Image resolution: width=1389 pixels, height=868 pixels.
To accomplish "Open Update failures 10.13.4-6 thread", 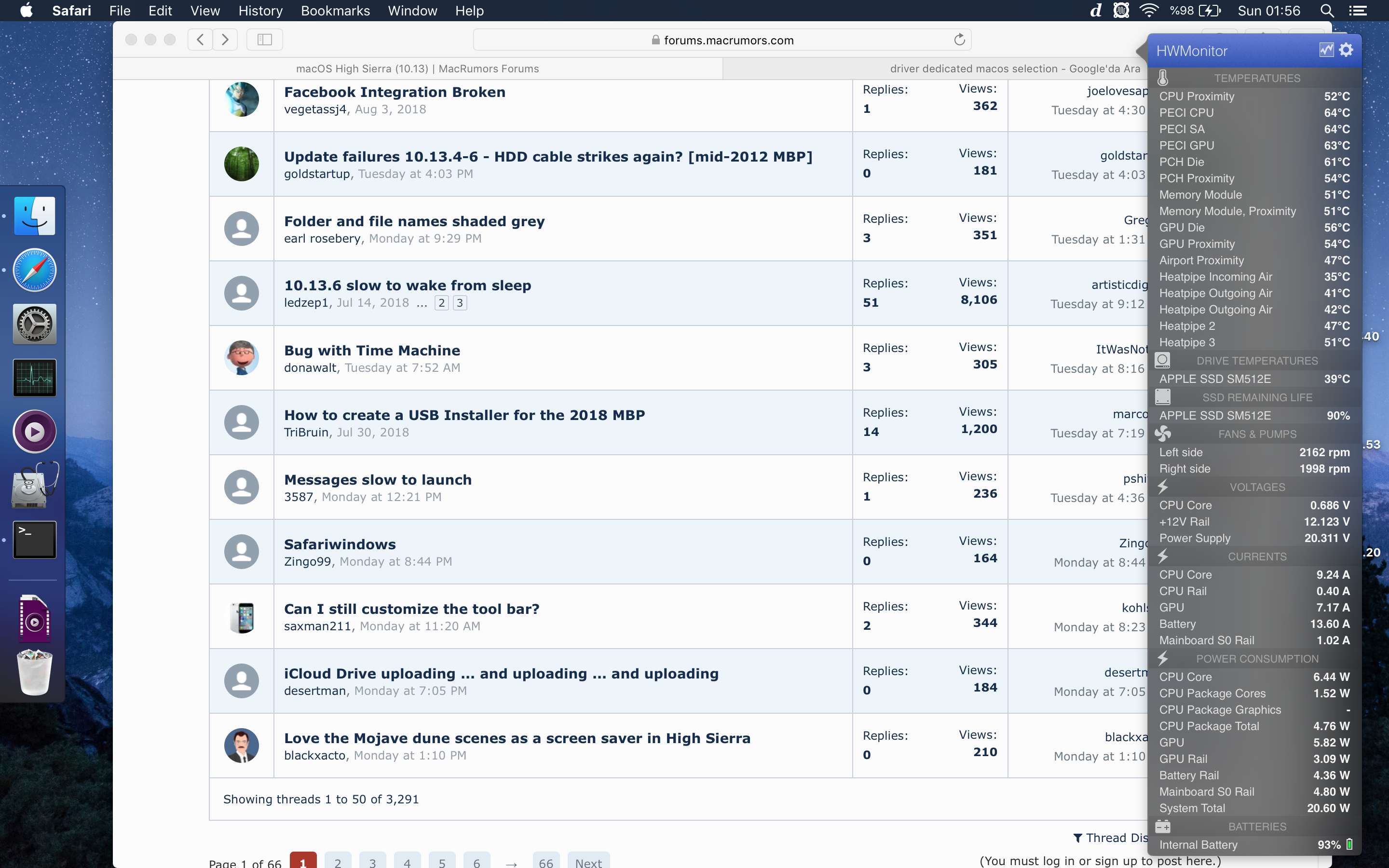I will coord(548,156).
